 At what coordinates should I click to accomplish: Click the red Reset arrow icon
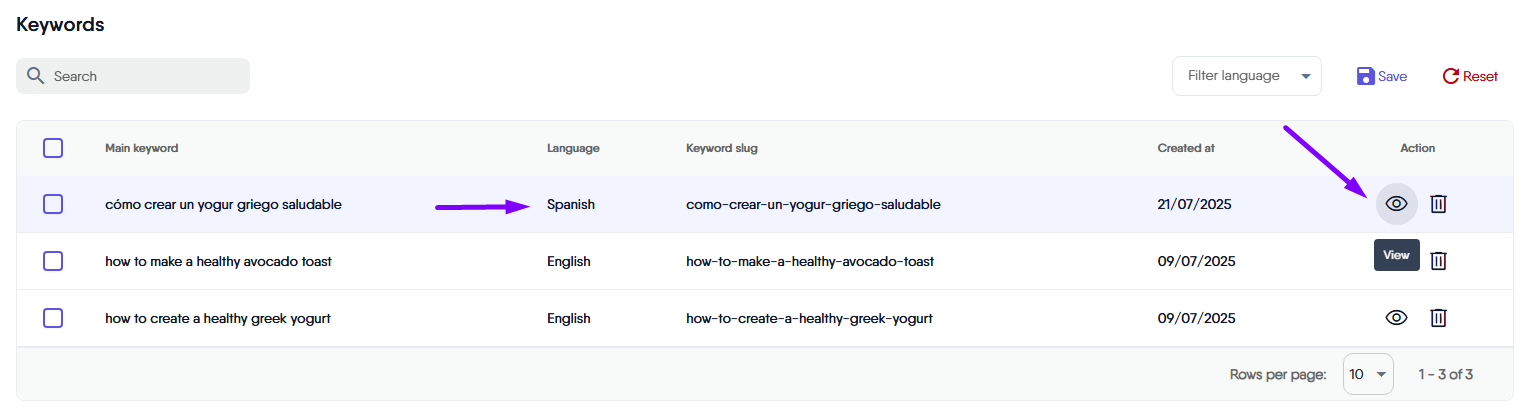pyautogui.click(x=1450, y=76)
